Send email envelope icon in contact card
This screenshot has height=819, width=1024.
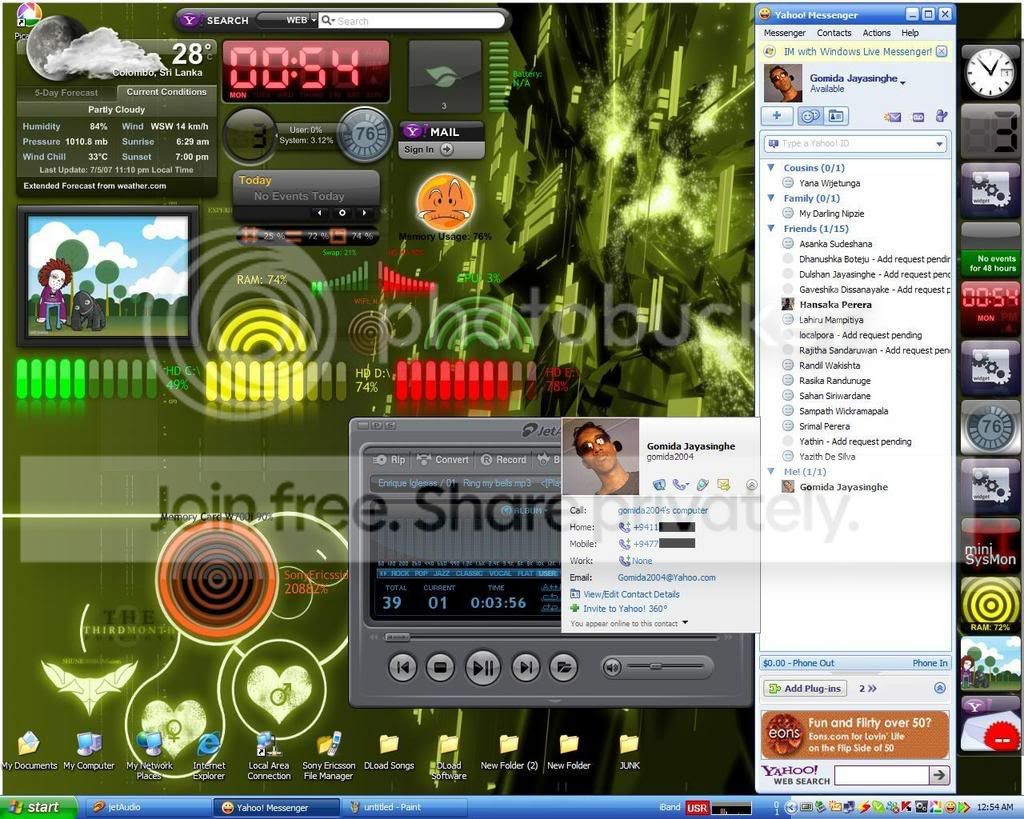723,485
